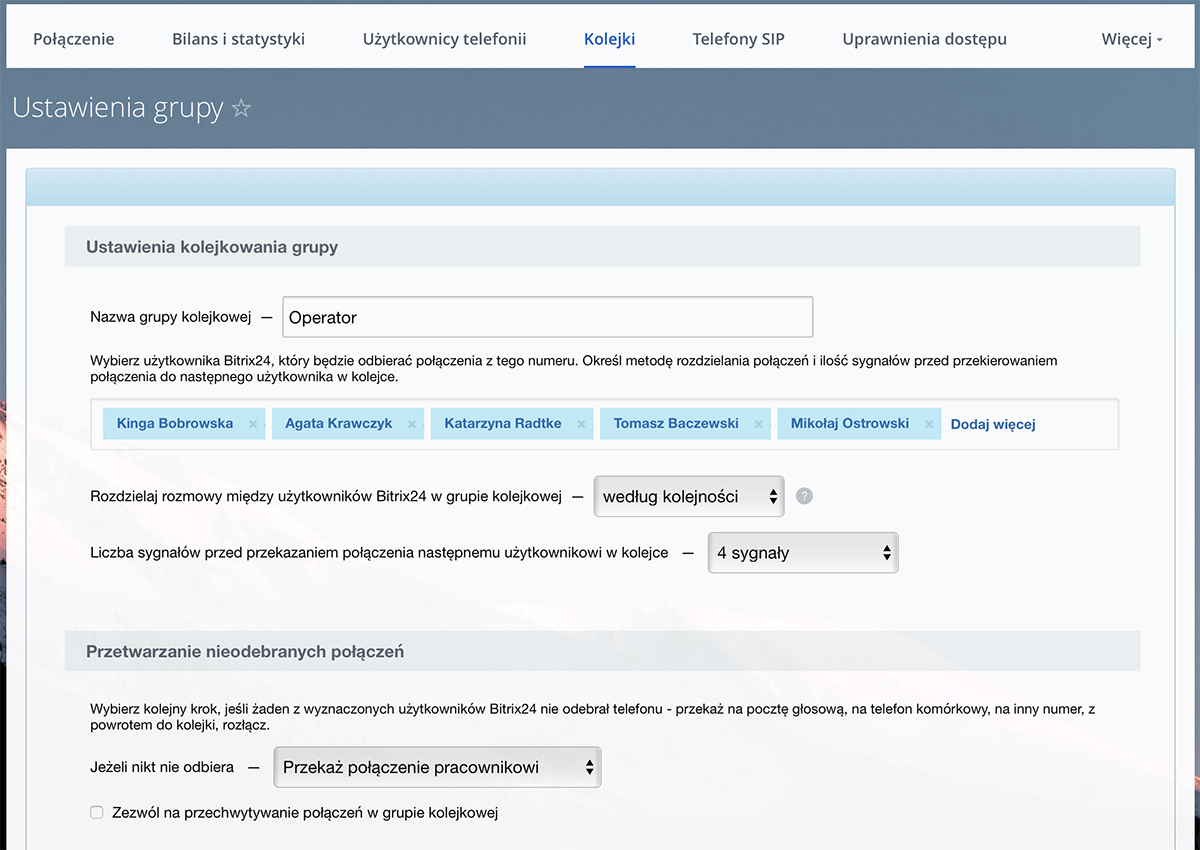The image size is (1200, 850).
Task: Open the '4 sygnały' ring count dropdown
Action: pyautogui.click(x=803, y=553)
